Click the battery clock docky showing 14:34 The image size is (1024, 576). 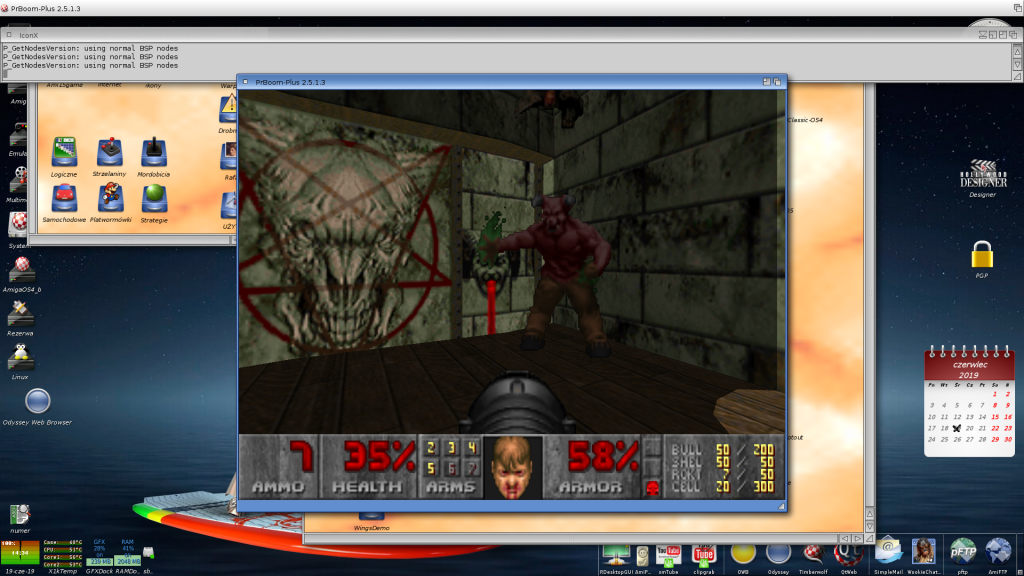[20, 552]
